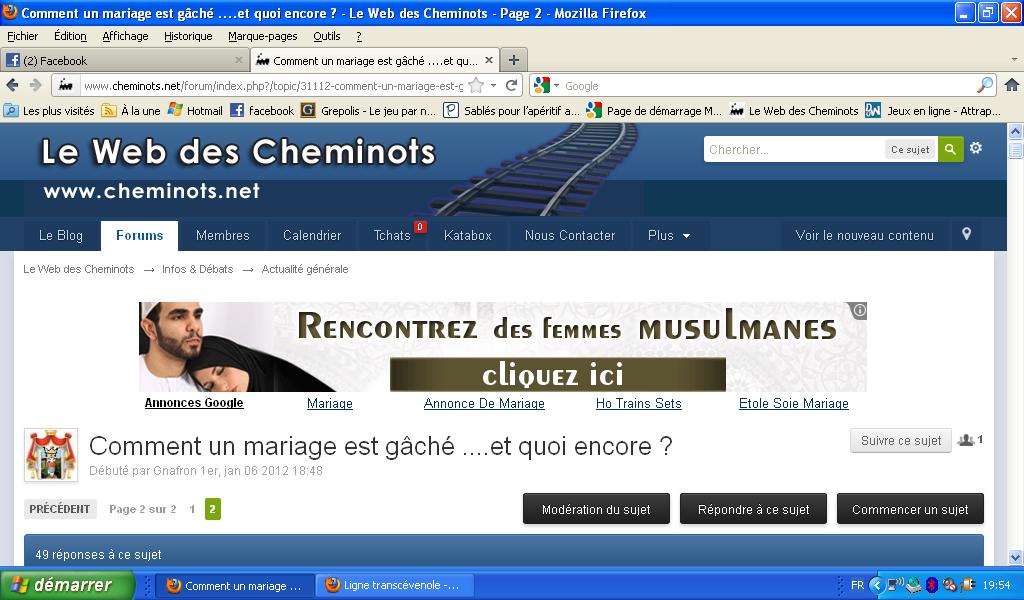Open the Marque-pages menu

point(262,36)
